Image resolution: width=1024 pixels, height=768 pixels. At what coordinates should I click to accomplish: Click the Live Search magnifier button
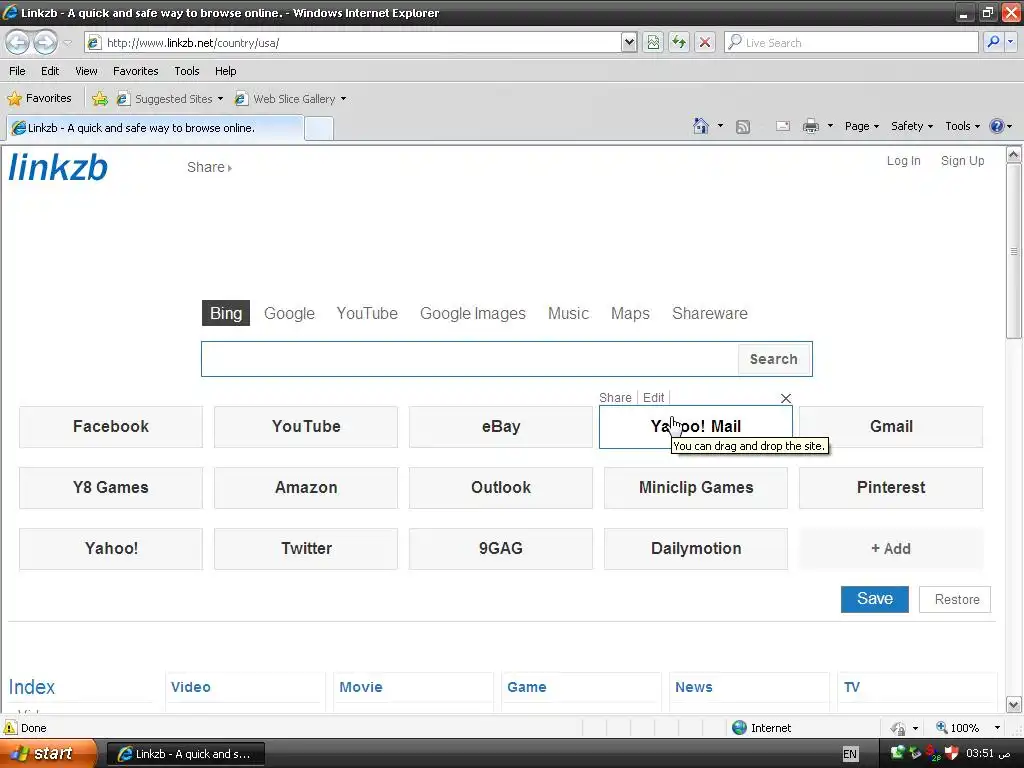click(993, 42)
